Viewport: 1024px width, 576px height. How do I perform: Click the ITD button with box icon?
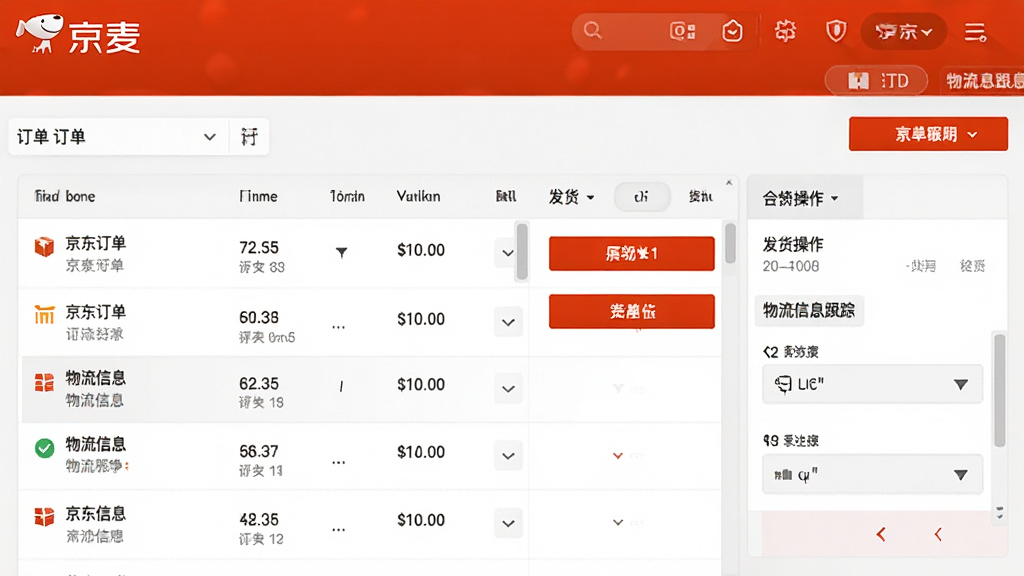pyautogui.click(x=876, y=80)
